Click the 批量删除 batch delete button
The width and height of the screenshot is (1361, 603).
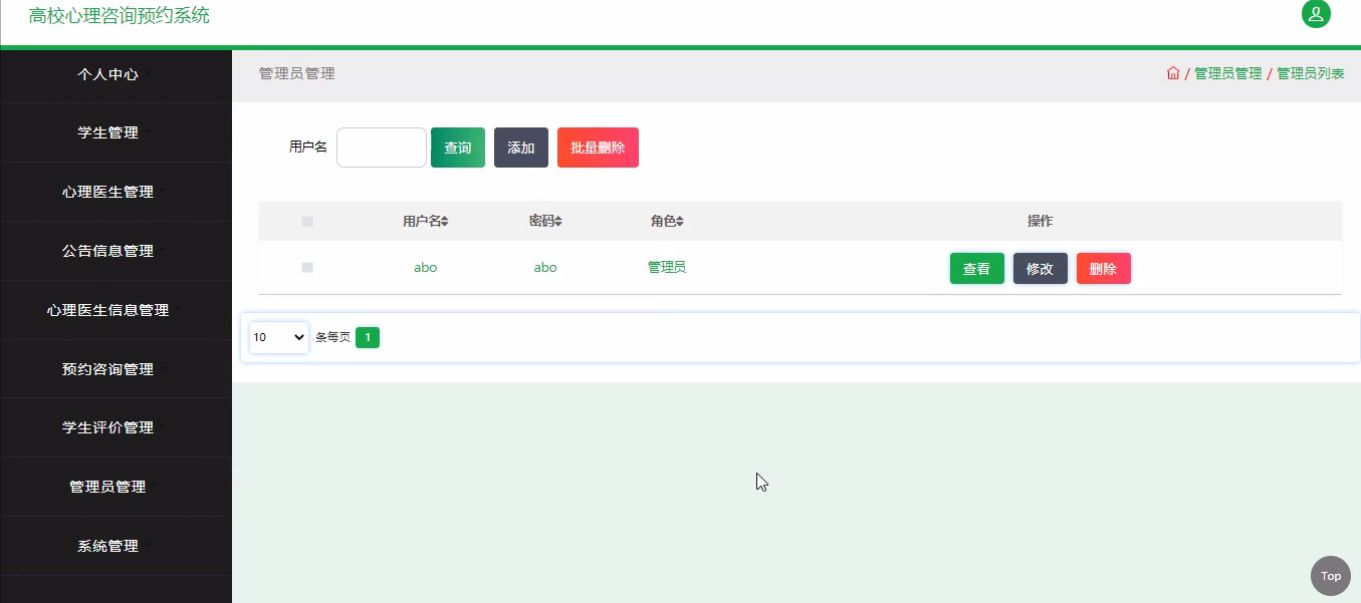pos(598,147)
